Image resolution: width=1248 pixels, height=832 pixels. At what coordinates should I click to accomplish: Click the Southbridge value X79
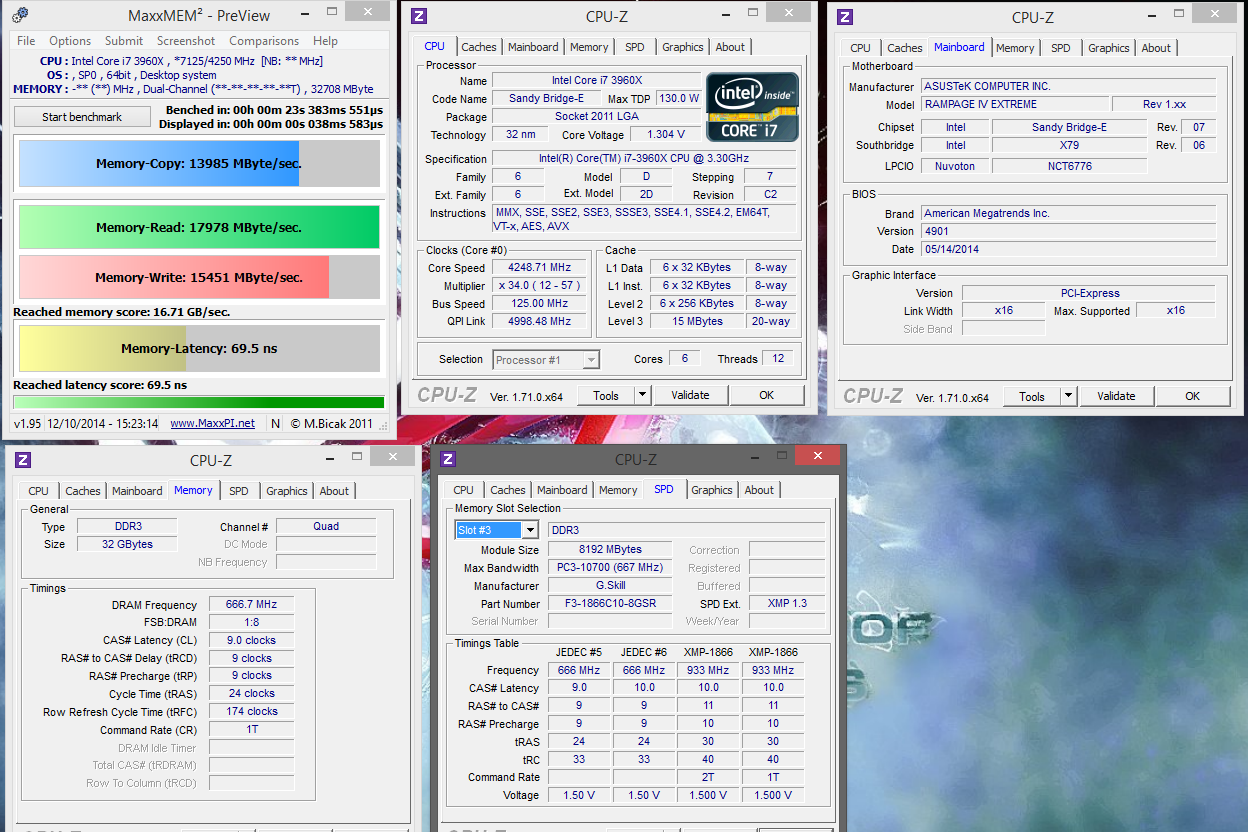(x=1070, y=145)
